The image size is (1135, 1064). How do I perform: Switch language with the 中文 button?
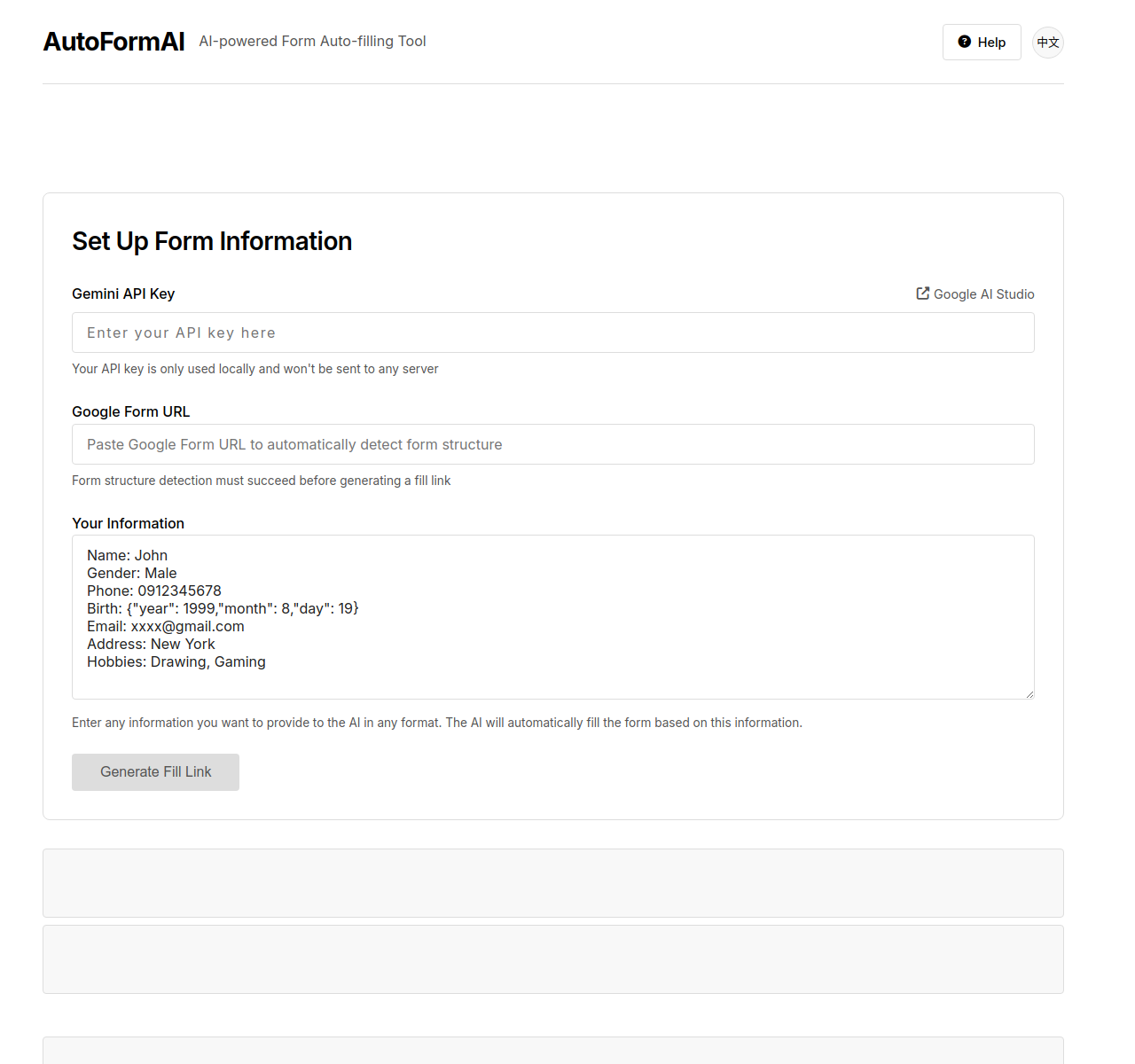coord(1048,43)
